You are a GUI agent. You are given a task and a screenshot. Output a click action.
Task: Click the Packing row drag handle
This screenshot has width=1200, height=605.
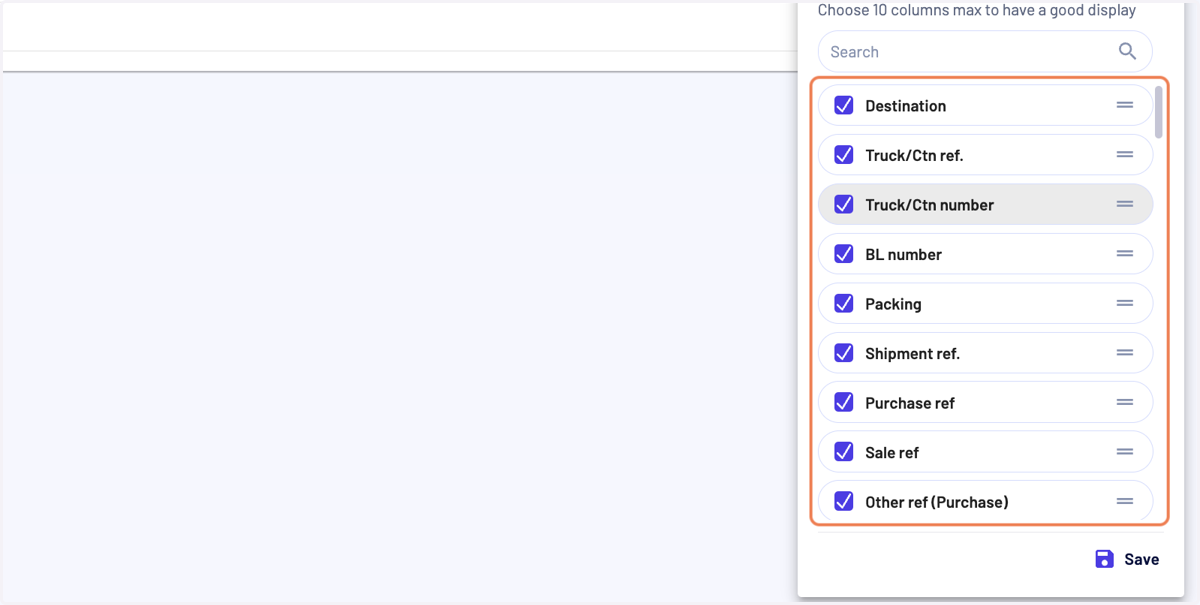pos(1125,303)
